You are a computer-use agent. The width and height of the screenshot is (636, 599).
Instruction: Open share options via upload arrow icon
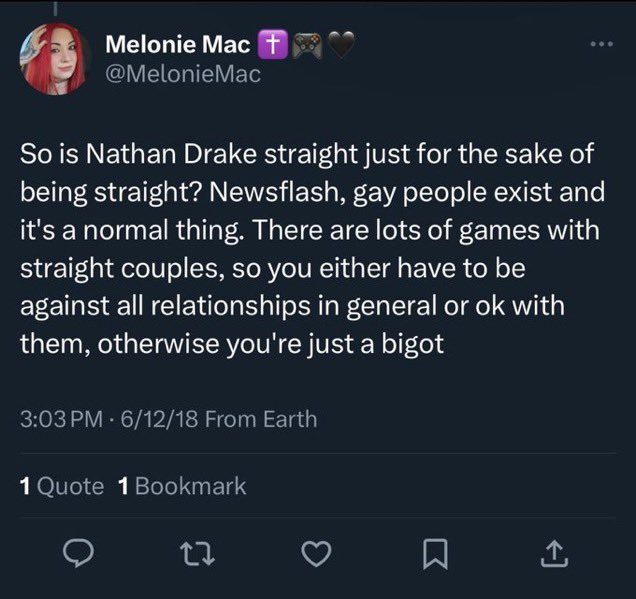coord(554,553)
